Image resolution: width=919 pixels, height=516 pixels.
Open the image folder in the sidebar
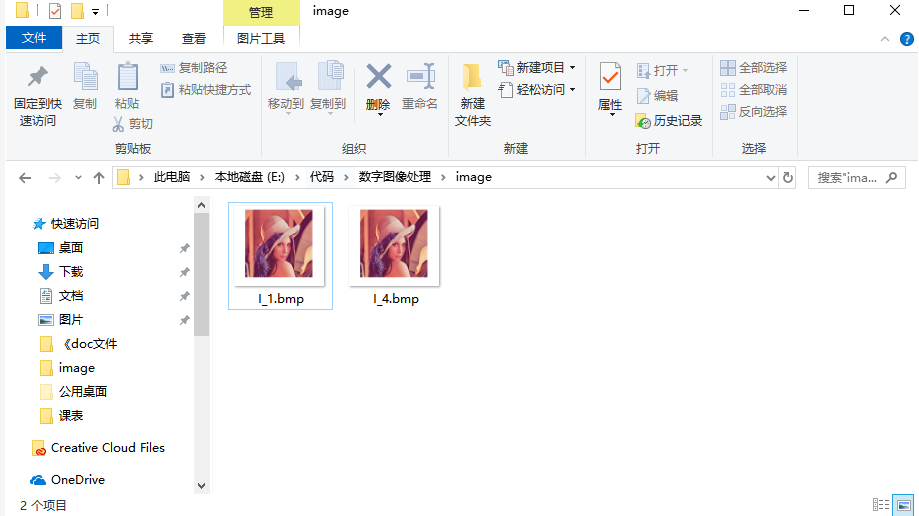[67, 368]
